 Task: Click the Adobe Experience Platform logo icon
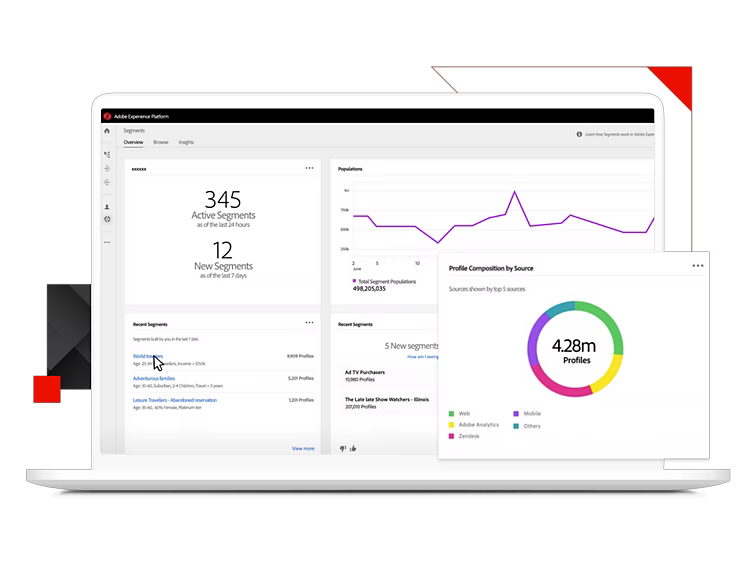(108, 116)
